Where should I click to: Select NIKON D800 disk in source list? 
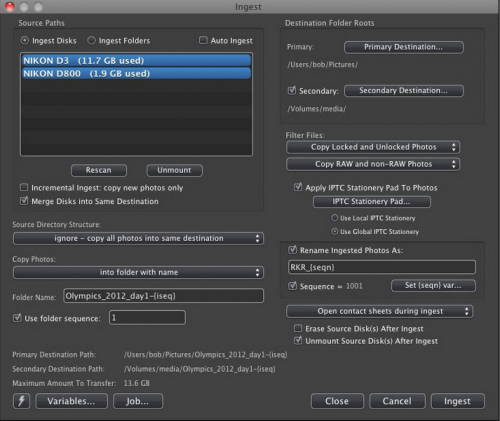coord(136,73)
